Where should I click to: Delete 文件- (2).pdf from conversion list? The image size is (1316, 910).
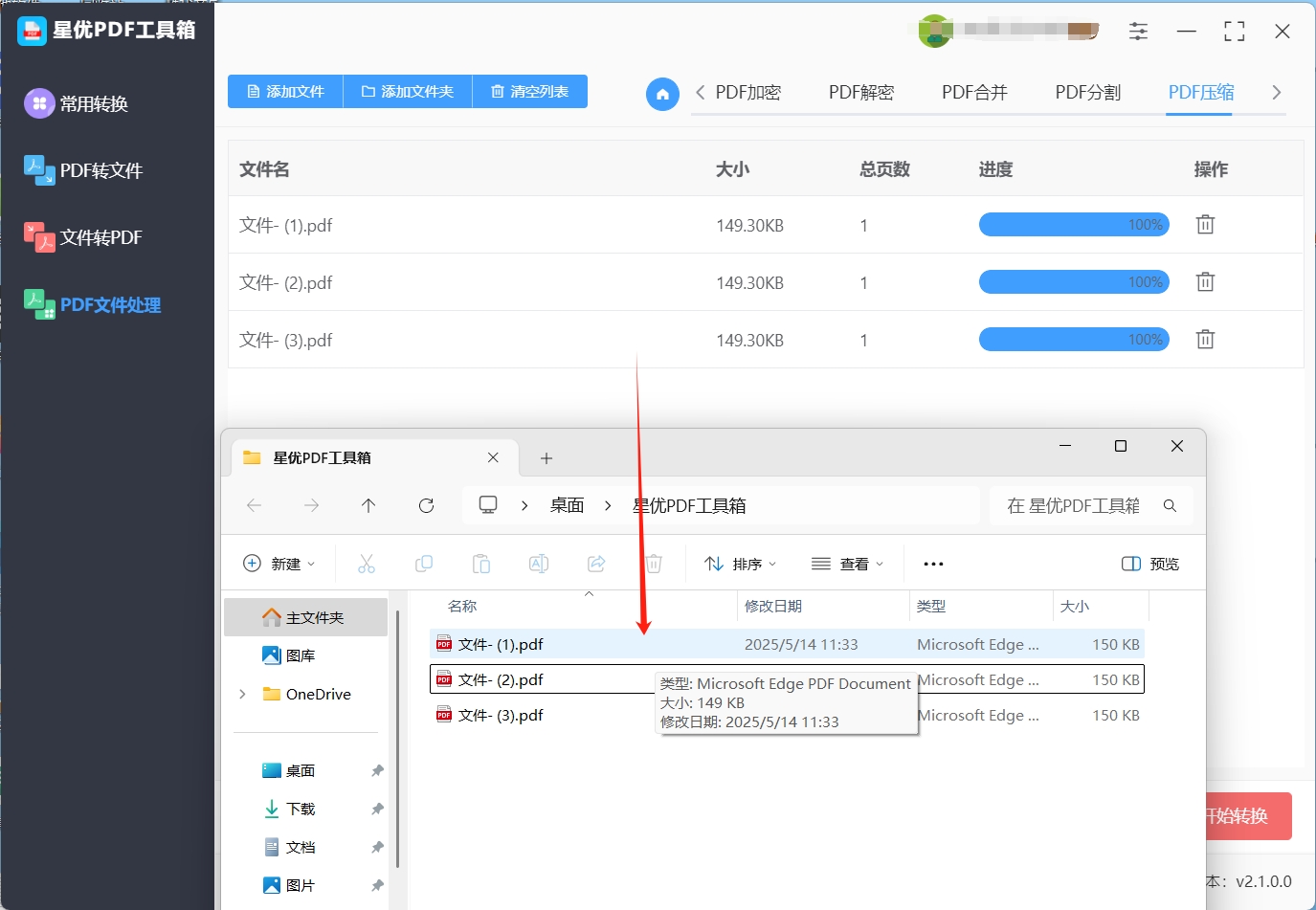pos(1205,282)
